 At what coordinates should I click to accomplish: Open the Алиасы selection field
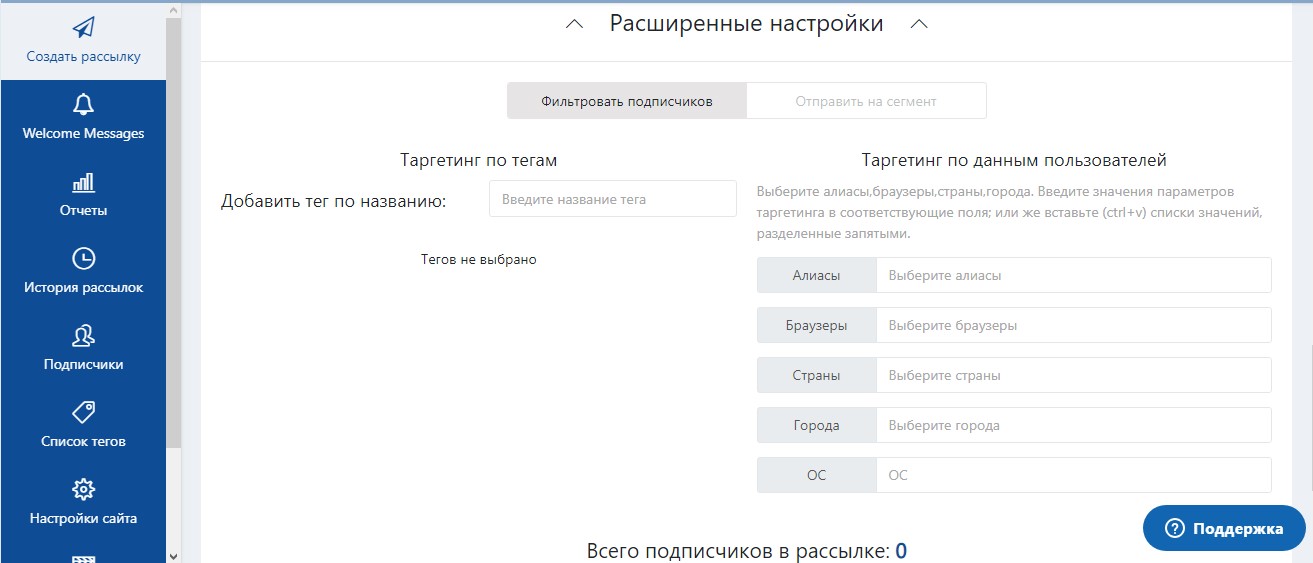click(x=1074, y=275)
